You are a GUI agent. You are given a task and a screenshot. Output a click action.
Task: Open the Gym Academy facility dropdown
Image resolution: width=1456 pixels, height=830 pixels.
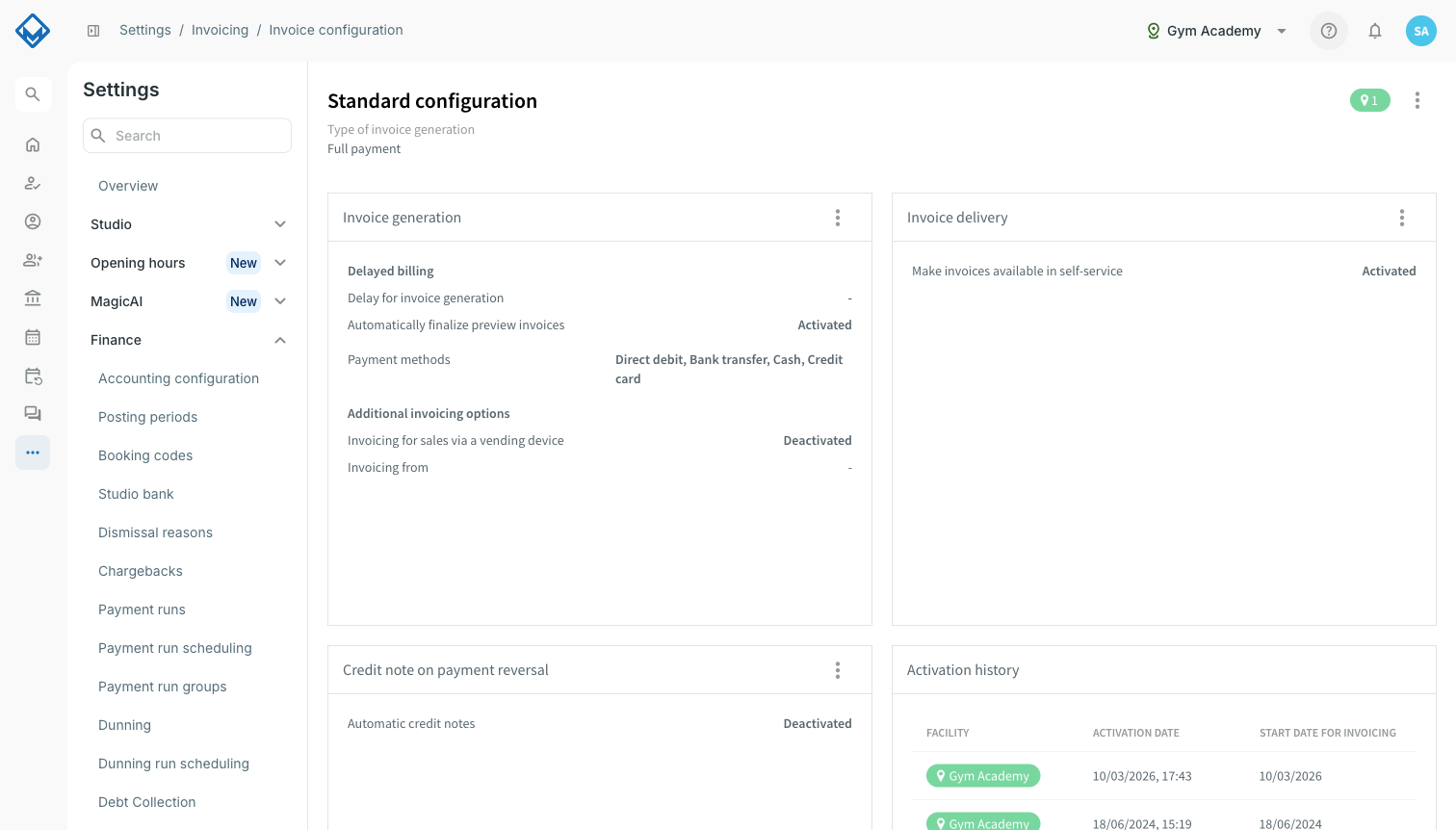point(1216,31)
